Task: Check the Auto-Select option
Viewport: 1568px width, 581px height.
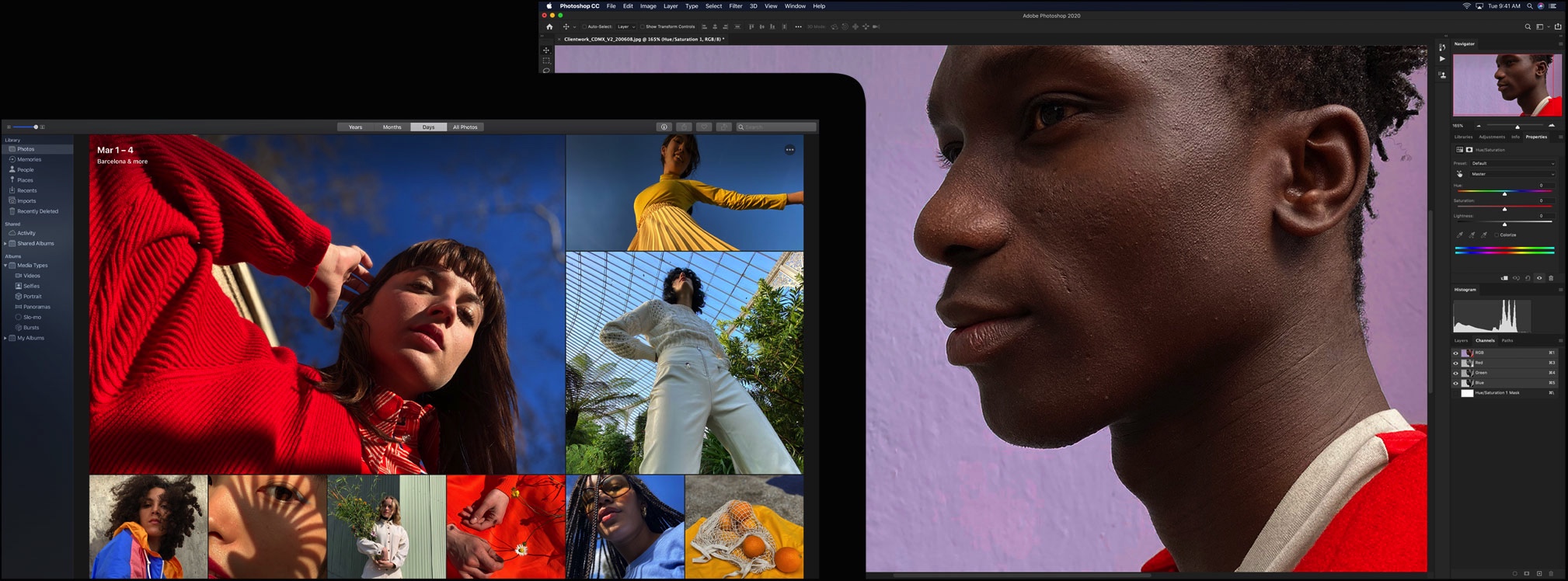Action: click(584, 26)
